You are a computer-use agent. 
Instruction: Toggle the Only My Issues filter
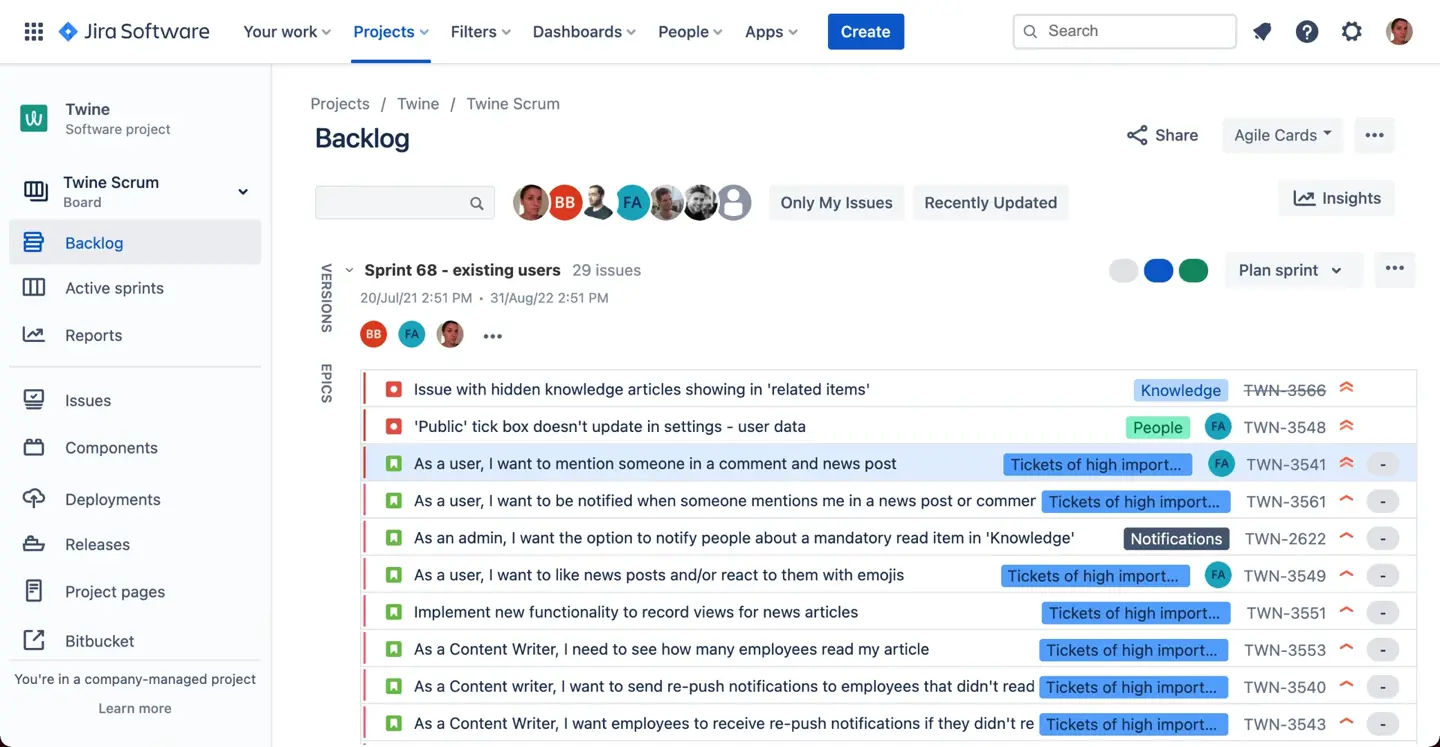click(836, 202)
